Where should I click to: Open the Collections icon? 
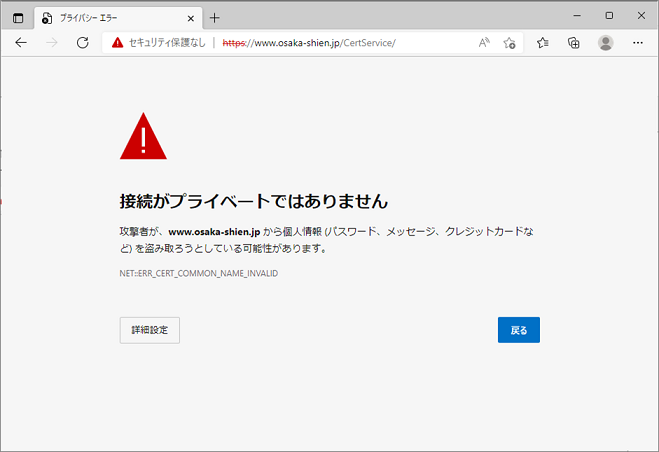tap(574, 42)
